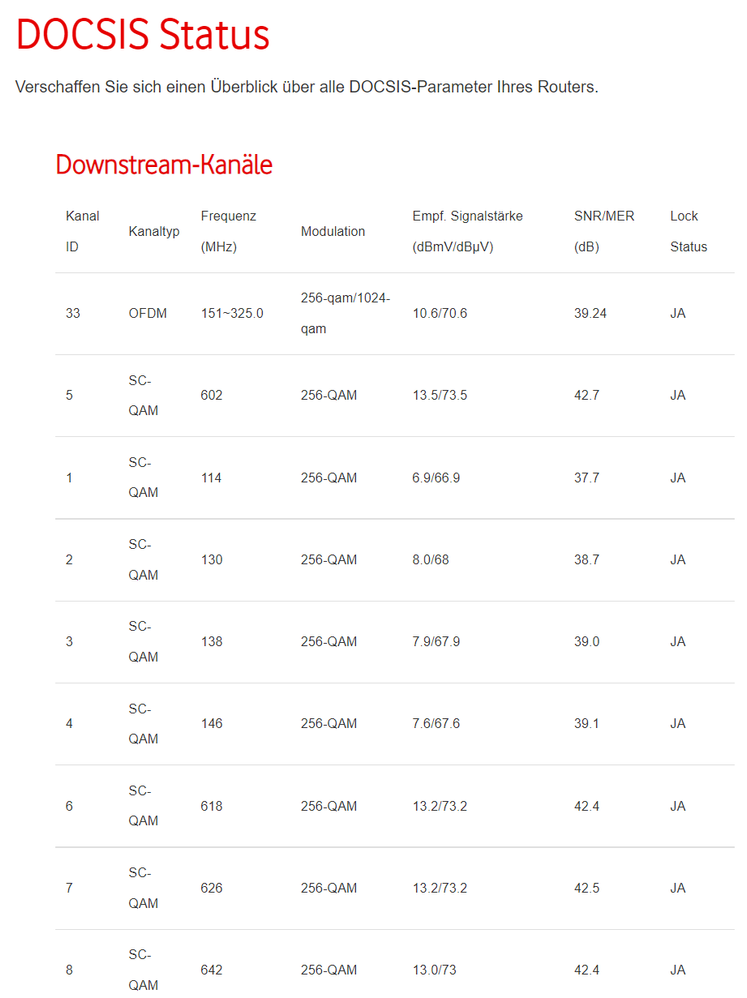
Task: Select signal strength 13.0/73
Action: click(434, 970)
